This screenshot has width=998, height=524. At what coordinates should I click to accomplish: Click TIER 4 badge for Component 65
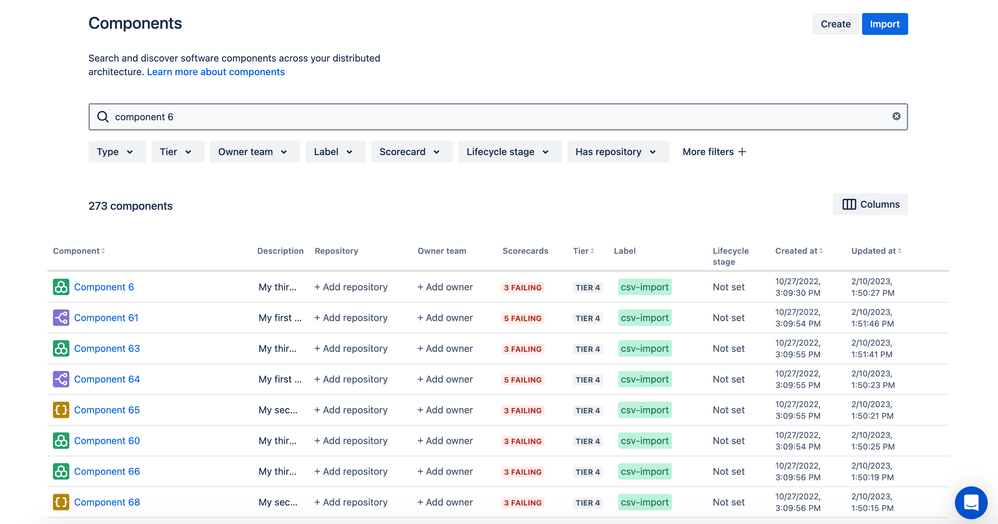[x=587, y=411]
